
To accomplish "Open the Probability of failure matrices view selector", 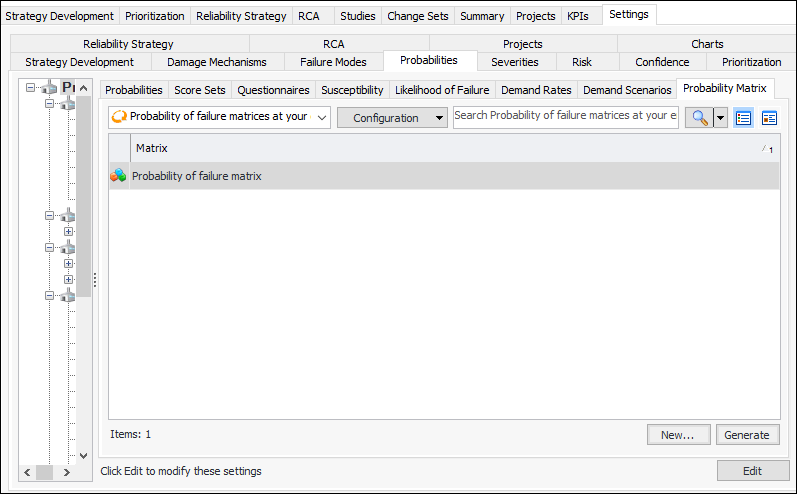I will point(219,117).
